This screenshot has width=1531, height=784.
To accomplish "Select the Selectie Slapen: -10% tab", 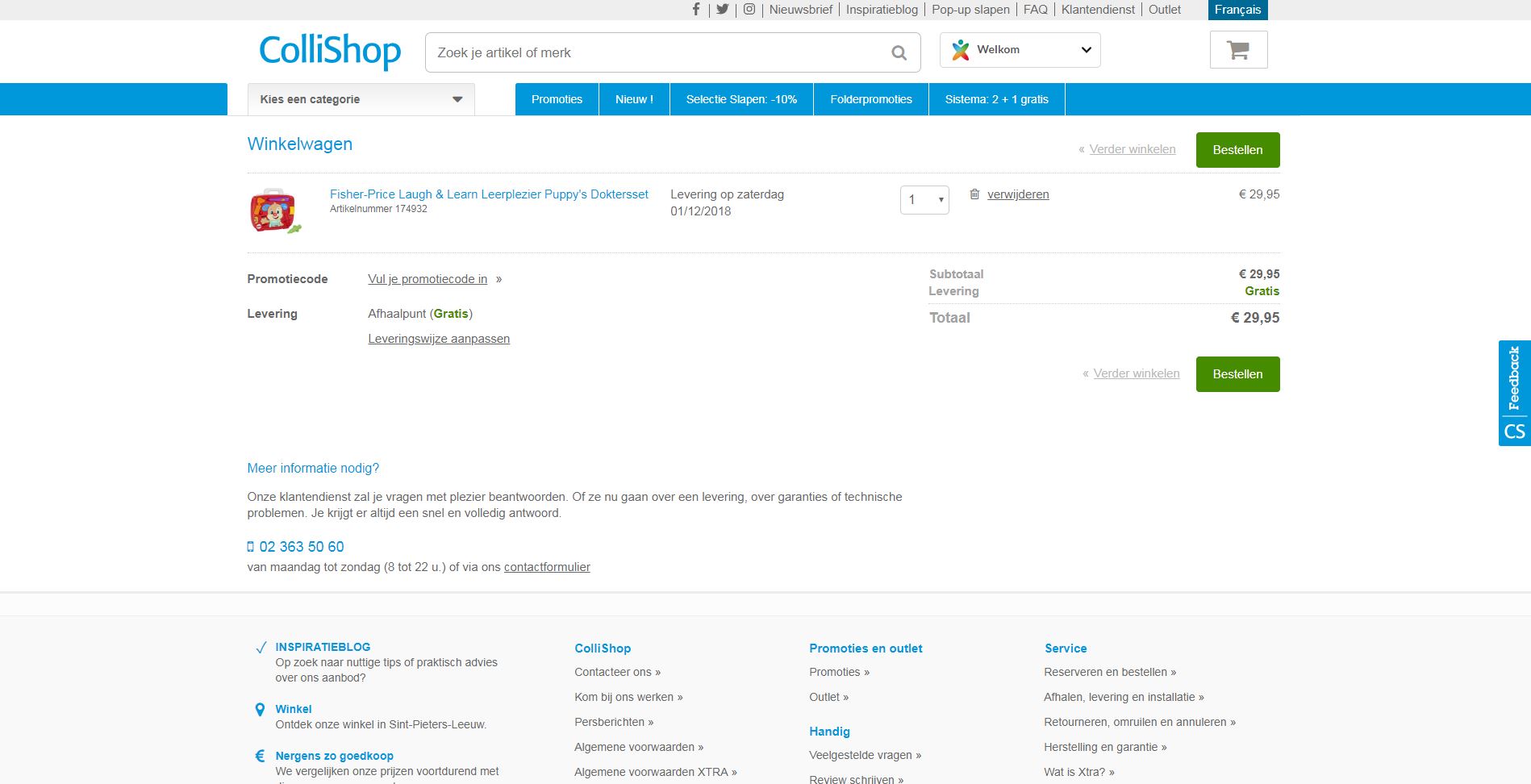I will pyautogui.click(x=741, y=99).
